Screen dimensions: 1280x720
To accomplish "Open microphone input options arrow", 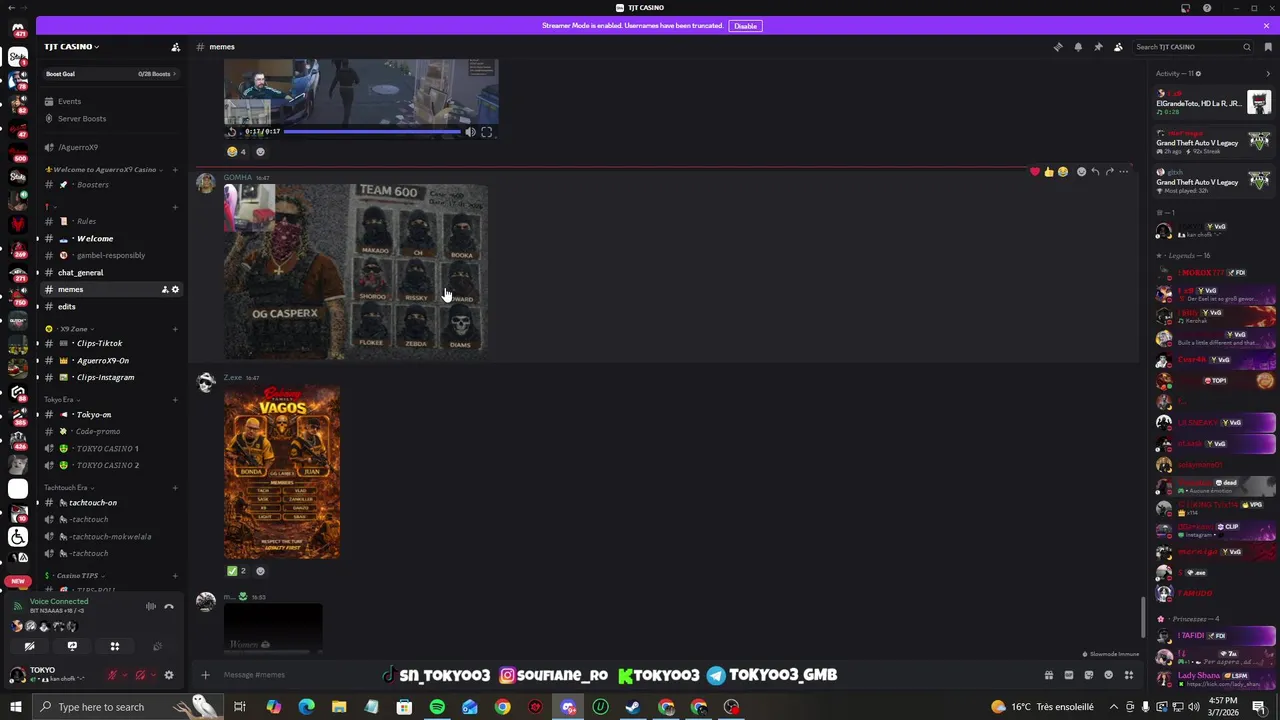I will point(125,675).
